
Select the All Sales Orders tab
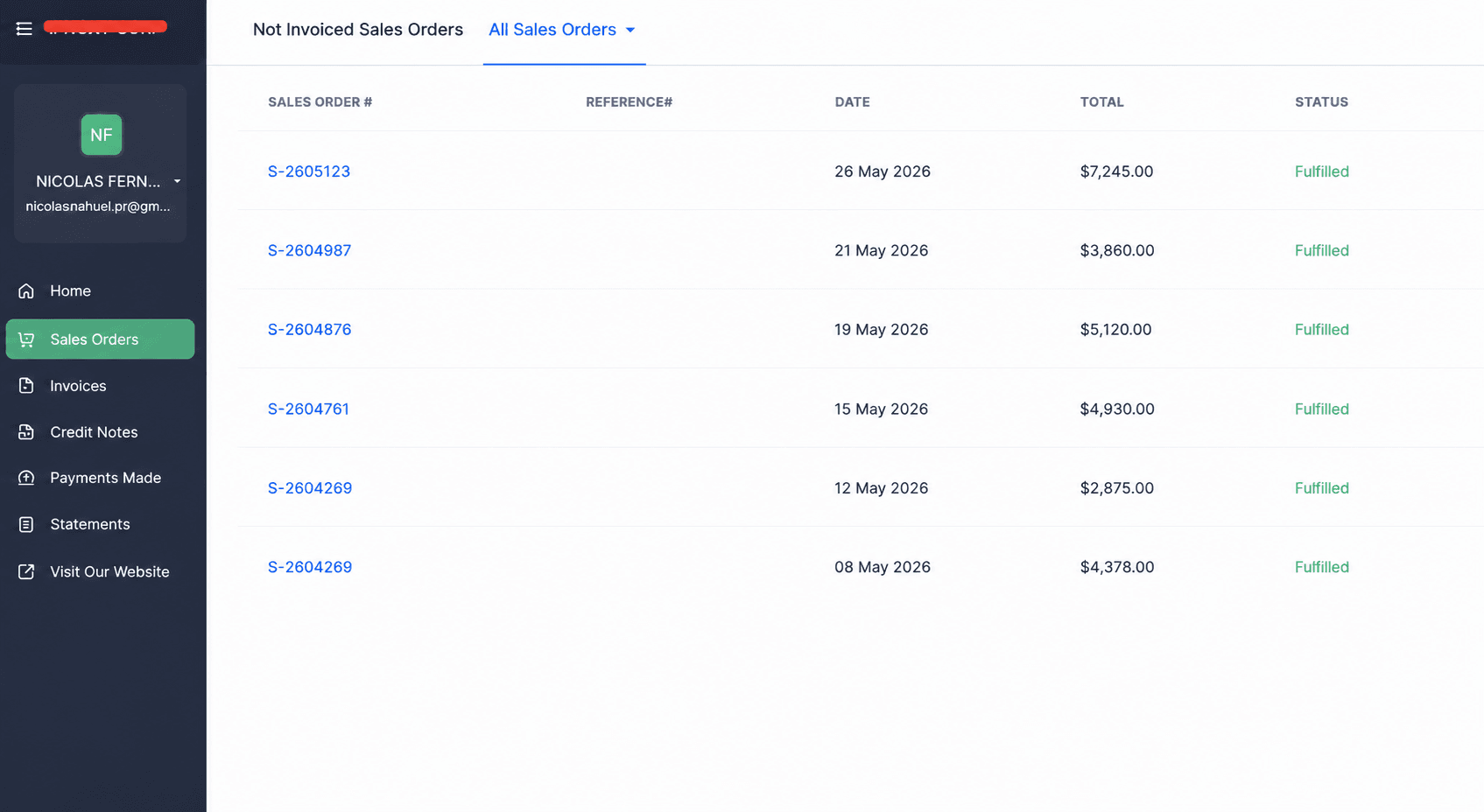coord(552,30)
